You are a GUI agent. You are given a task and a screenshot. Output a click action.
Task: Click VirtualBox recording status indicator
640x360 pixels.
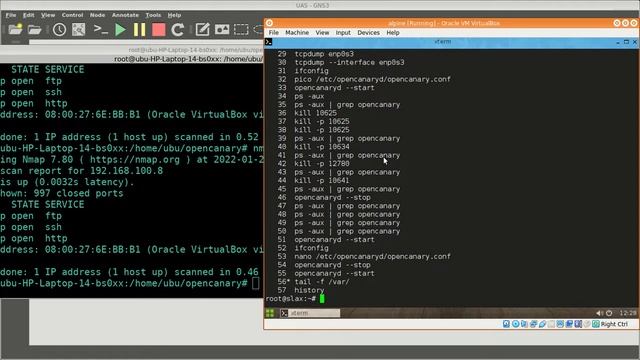[569, 324]
